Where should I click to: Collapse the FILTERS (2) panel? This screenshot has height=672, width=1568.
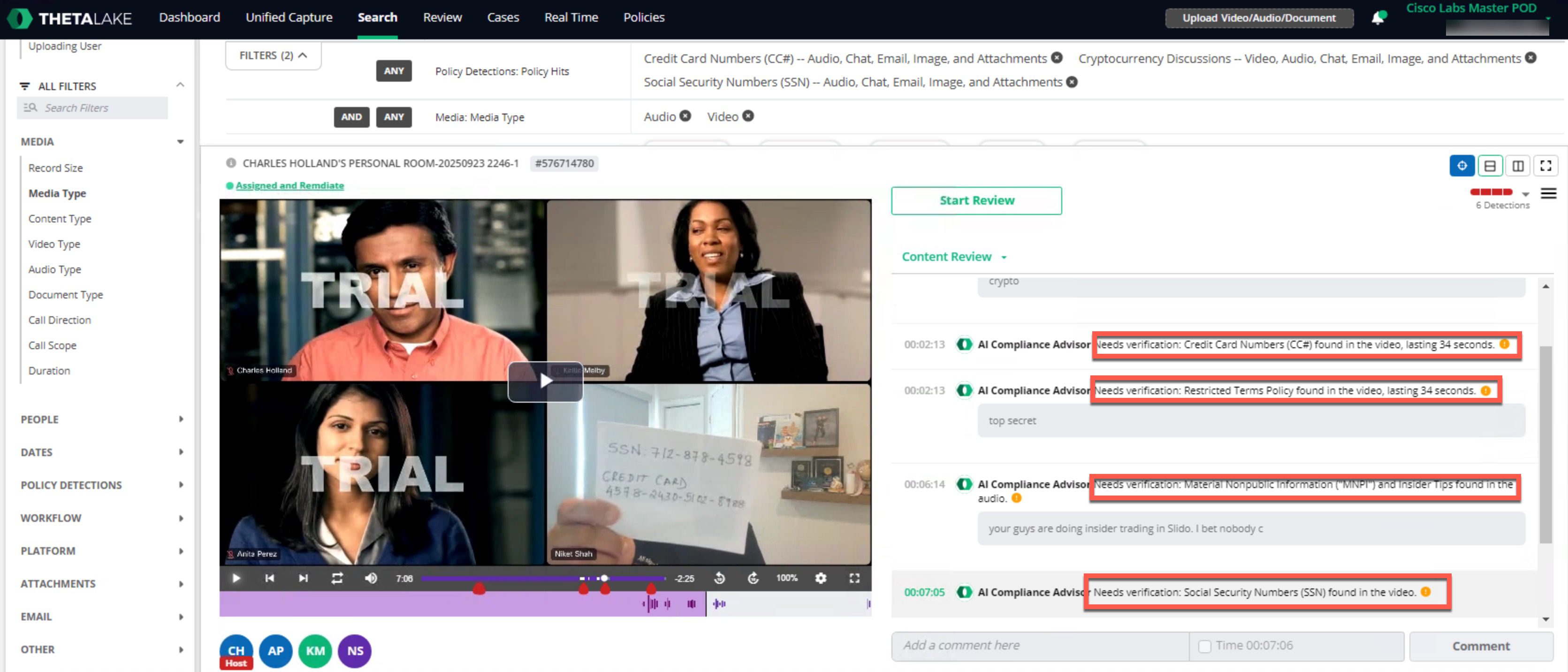click(273, 55)
